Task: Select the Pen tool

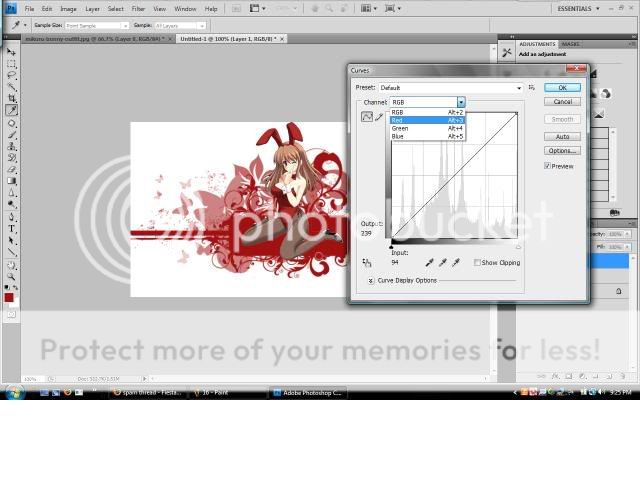Action: tap(11, 217)
